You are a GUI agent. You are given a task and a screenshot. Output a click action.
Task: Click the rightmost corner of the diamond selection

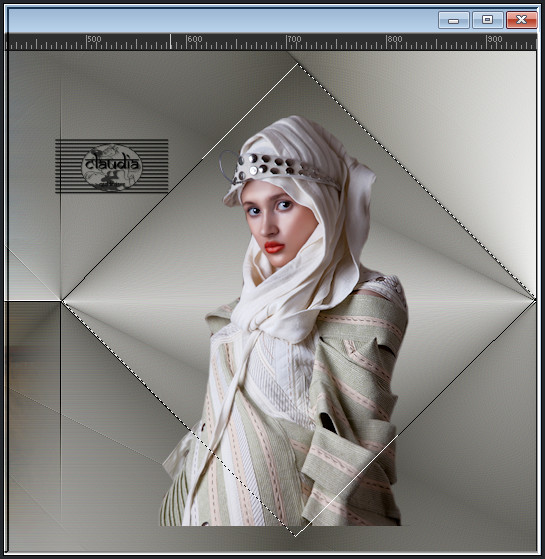534,299
